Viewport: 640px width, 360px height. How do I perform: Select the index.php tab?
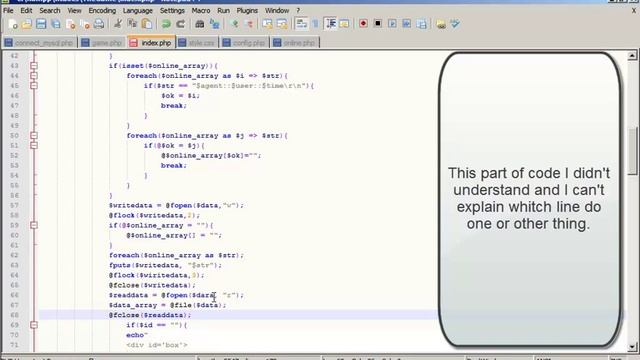[151, 42]
